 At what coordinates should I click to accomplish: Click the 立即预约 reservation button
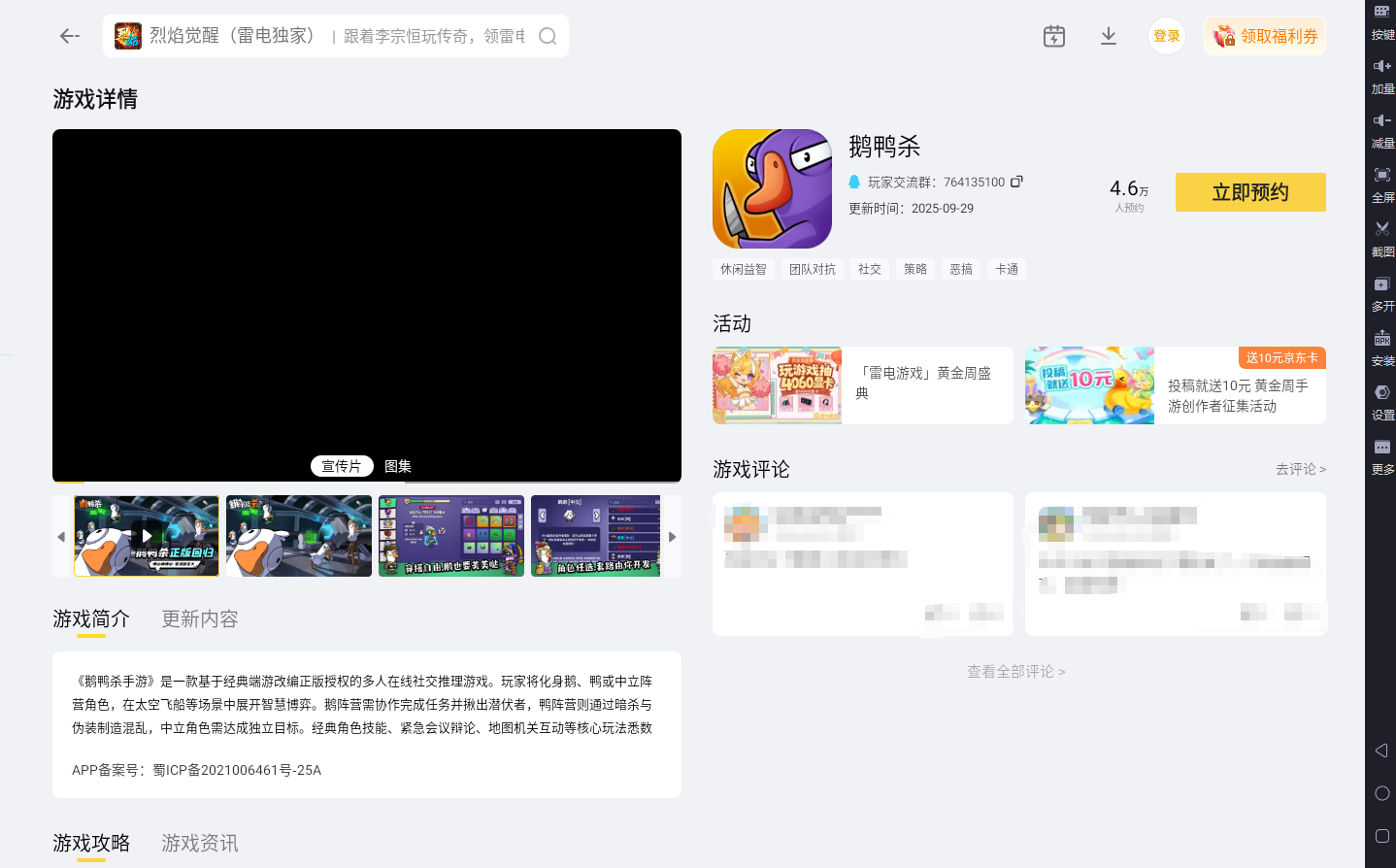tap(1250, 192)
